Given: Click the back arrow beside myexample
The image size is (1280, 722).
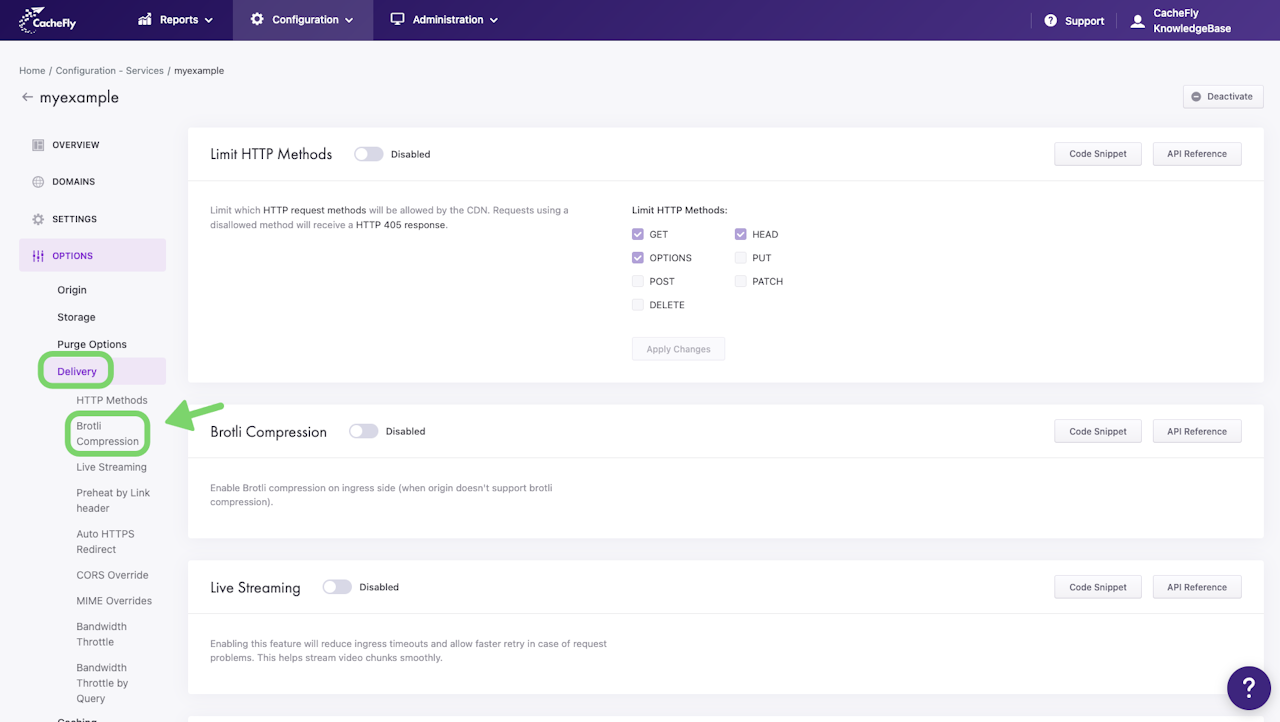Looking at the screenshot, I should (27, 97).
